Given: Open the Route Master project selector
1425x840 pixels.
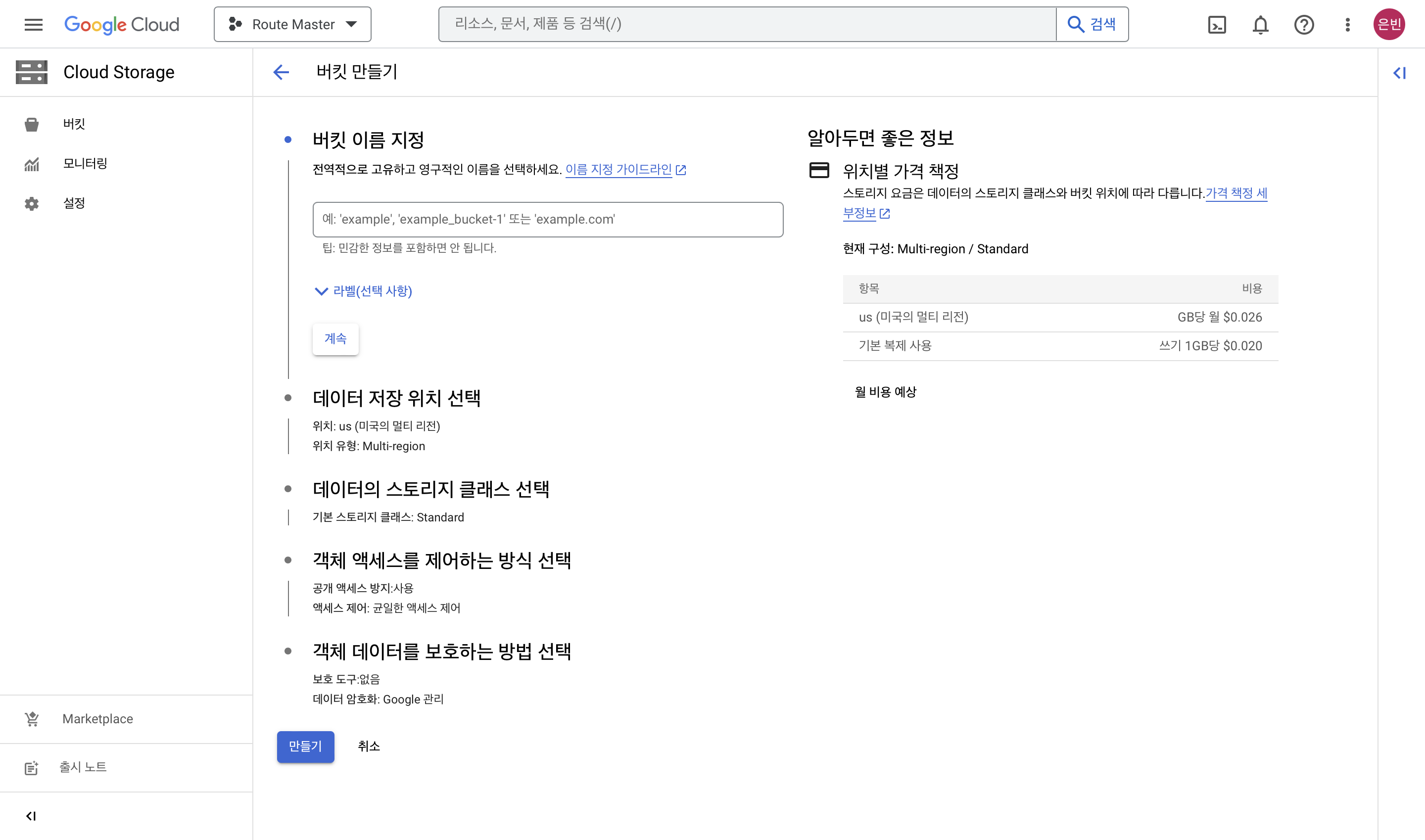Looking at the screenshot, I should click(292, 24).
